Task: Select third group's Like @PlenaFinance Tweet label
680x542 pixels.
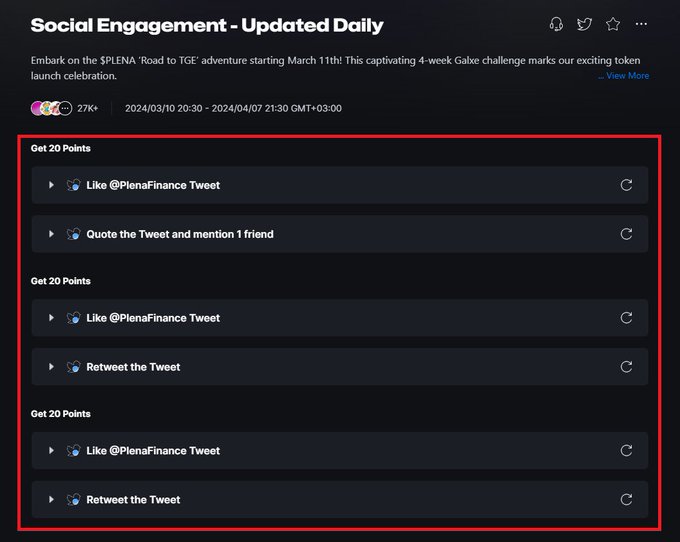Action: [153, 451]
